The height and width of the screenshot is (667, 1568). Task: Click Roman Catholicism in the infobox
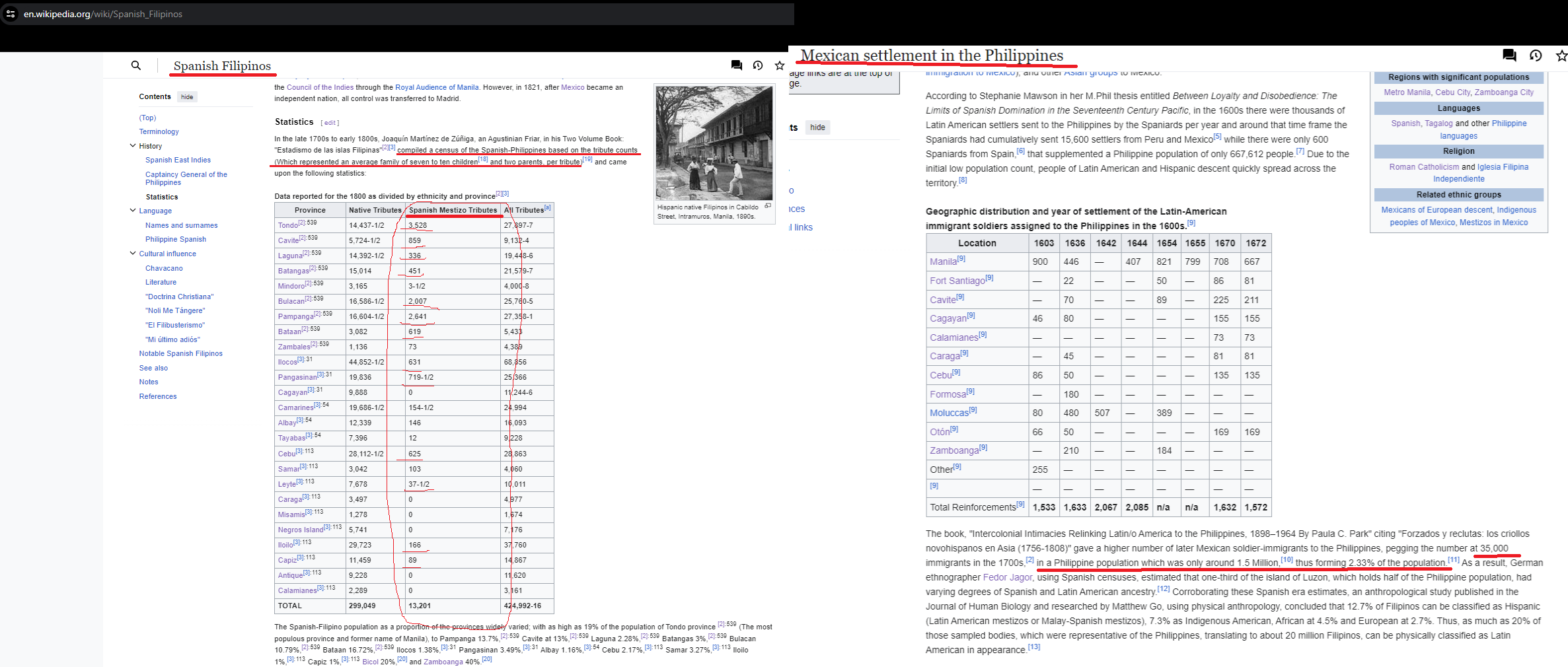point(1424,167)
